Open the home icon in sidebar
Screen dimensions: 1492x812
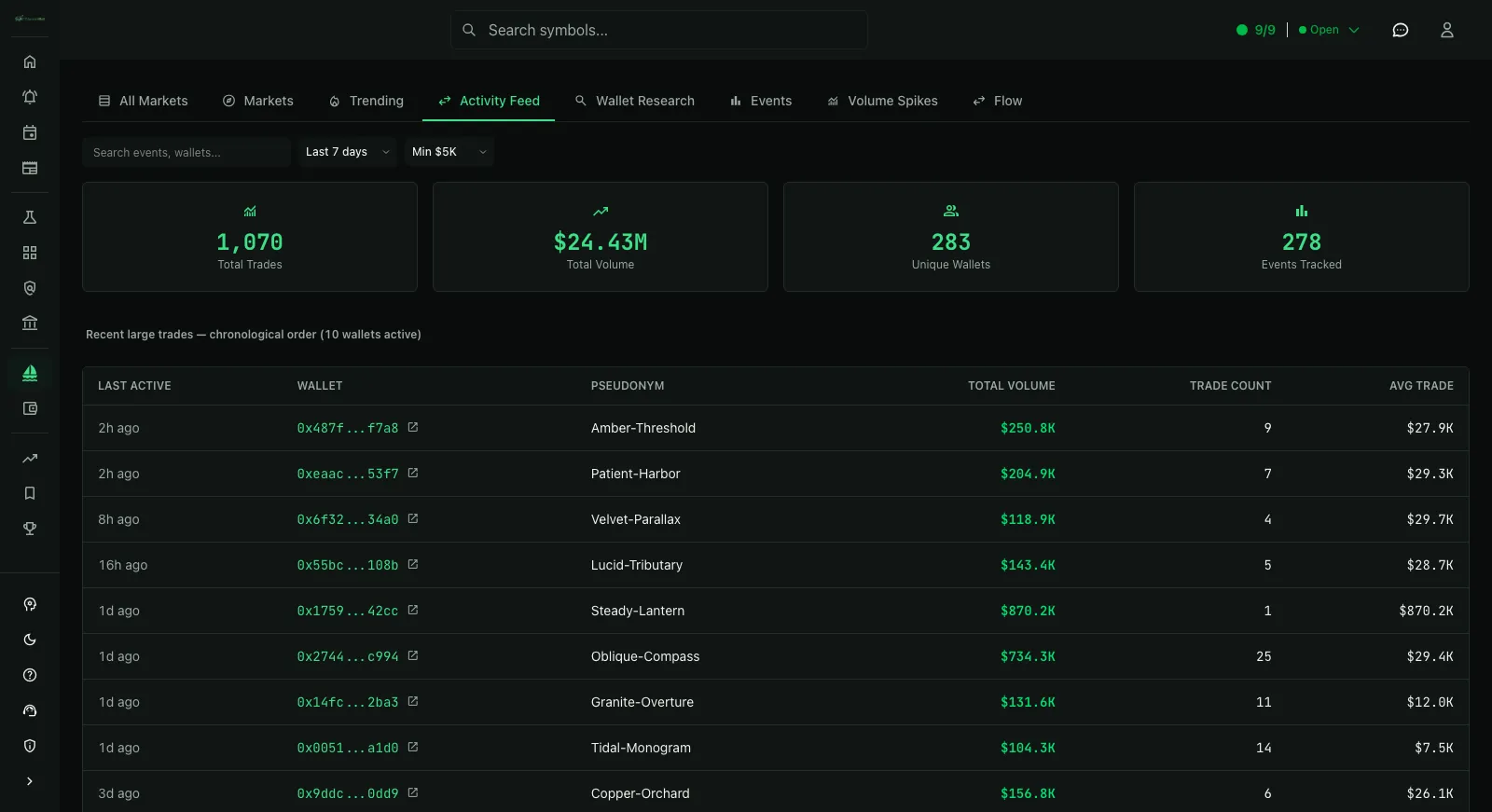coord(30,62)
